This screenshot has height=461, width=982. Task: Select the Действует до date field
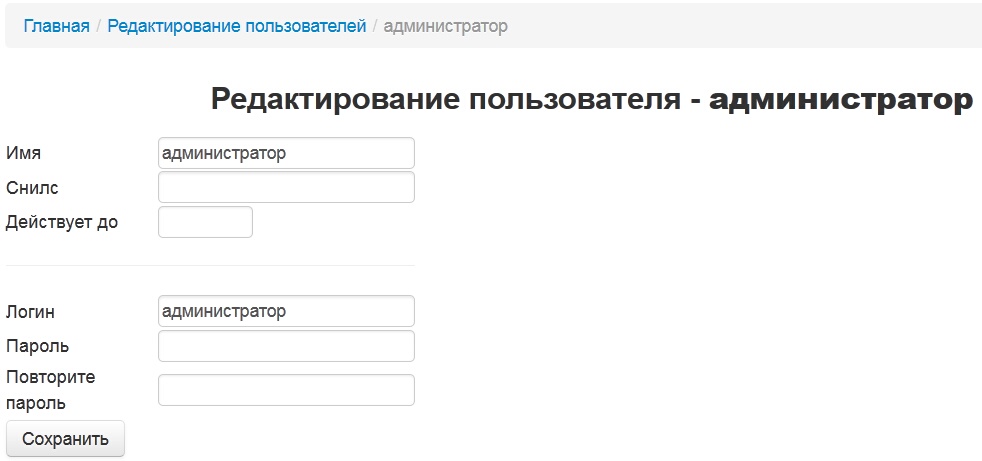pyautogui.click(x=205, y=222)
